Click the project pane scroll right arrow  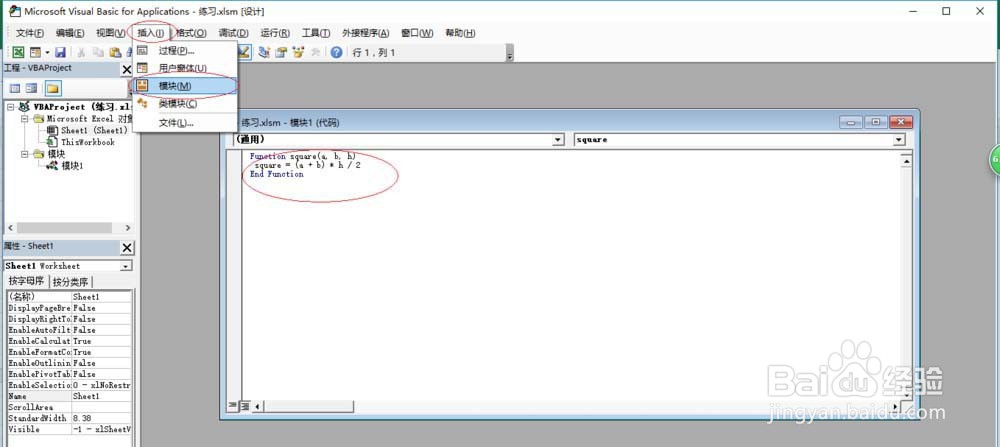point(128,228)
